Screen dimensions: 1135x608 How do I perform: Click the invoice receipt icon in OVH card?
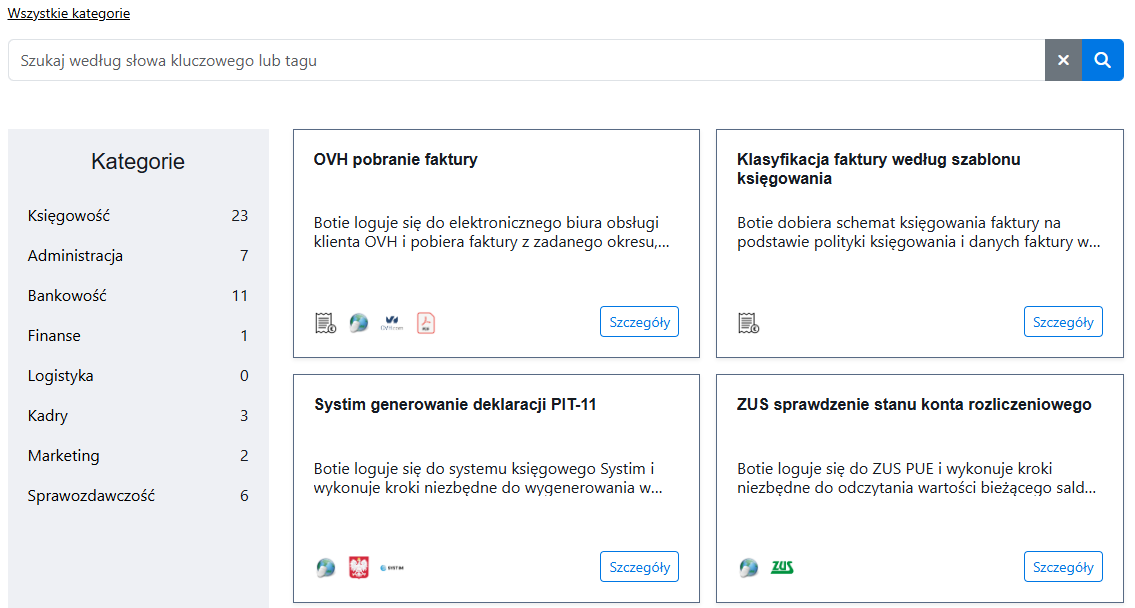[x=326, y=323]
